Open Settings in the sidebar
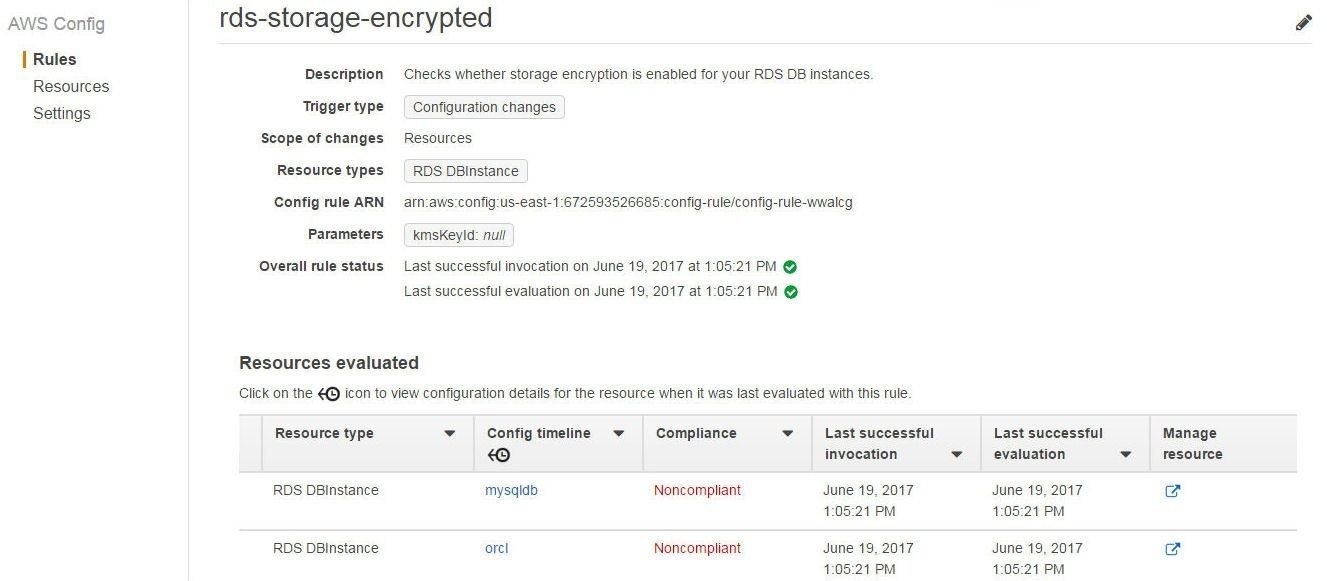The height and width of the screenshot is (581, 1327). coord(62,114)
